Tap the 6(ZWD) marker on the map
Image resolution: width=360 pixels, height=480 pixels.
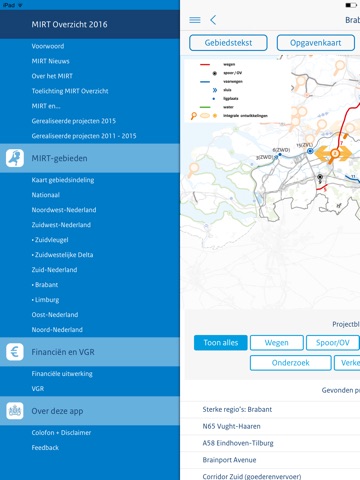pos(280,154)
